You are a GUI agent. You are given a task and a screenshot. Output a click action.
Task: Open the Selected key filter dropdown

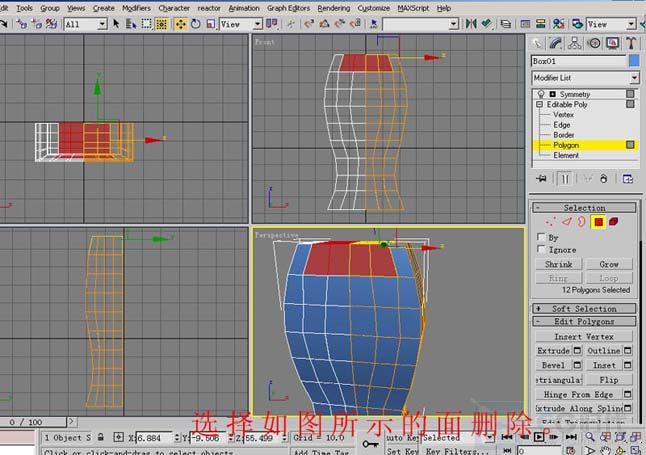click(x=490, y=437)
